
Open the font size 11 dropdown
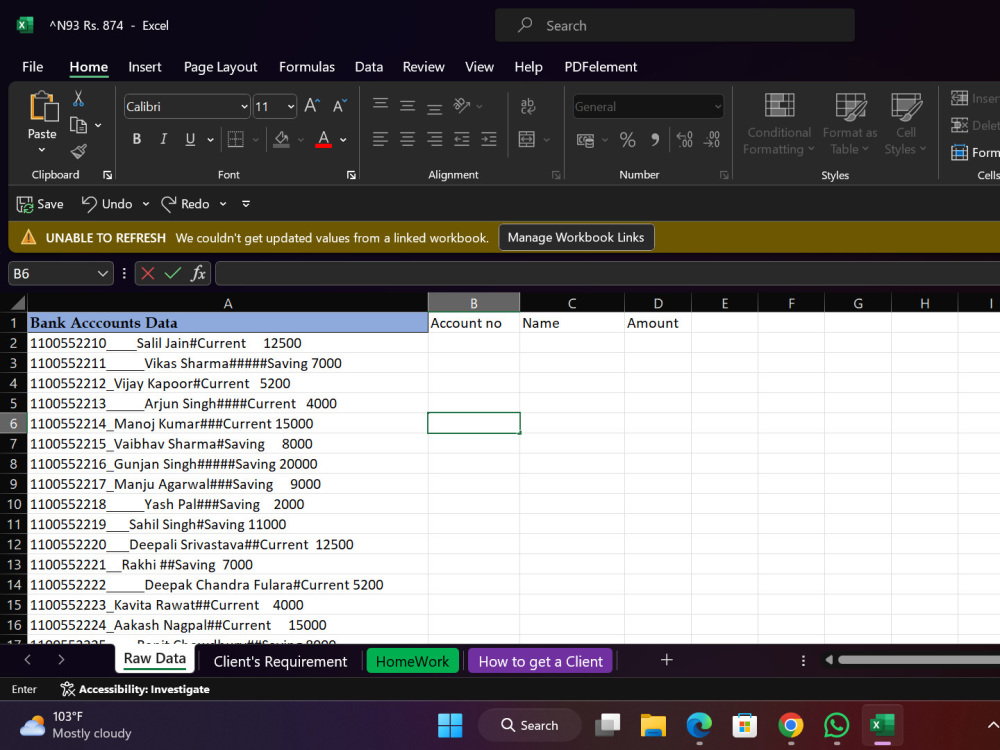point(291,107)
